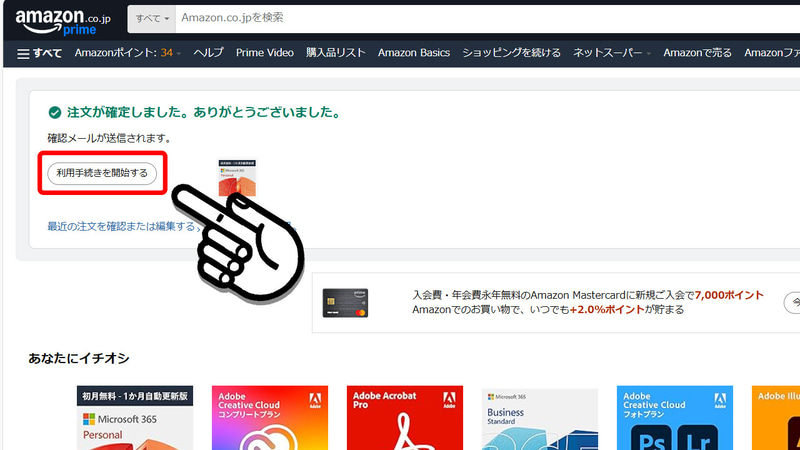
Task: Click the あなたにイチオシ heading
Action: [79, 359]
